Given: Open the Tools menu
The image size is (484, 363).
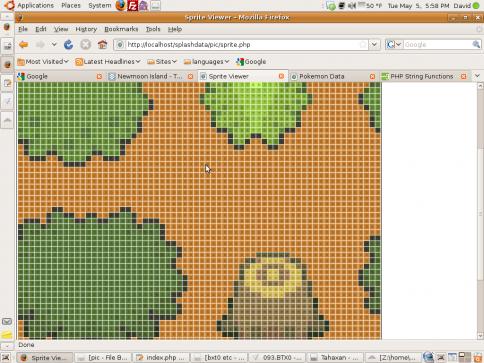Looking at the screenshot, I should pyautogui.click(x=153, y=29).
